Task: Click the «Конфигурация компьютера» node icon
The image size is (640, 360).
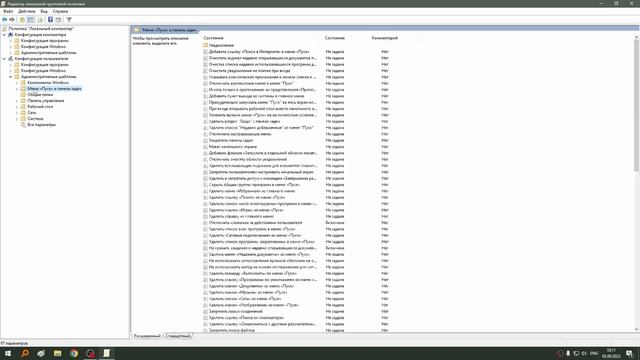Action: 11,35
